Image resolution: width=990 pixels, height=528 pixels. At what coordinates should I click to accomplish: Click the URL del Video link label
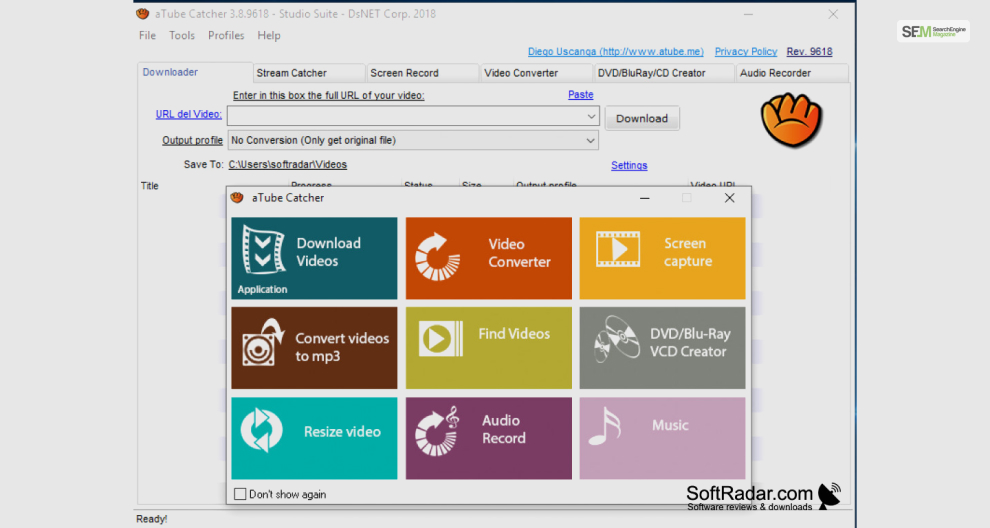point(189,114)
